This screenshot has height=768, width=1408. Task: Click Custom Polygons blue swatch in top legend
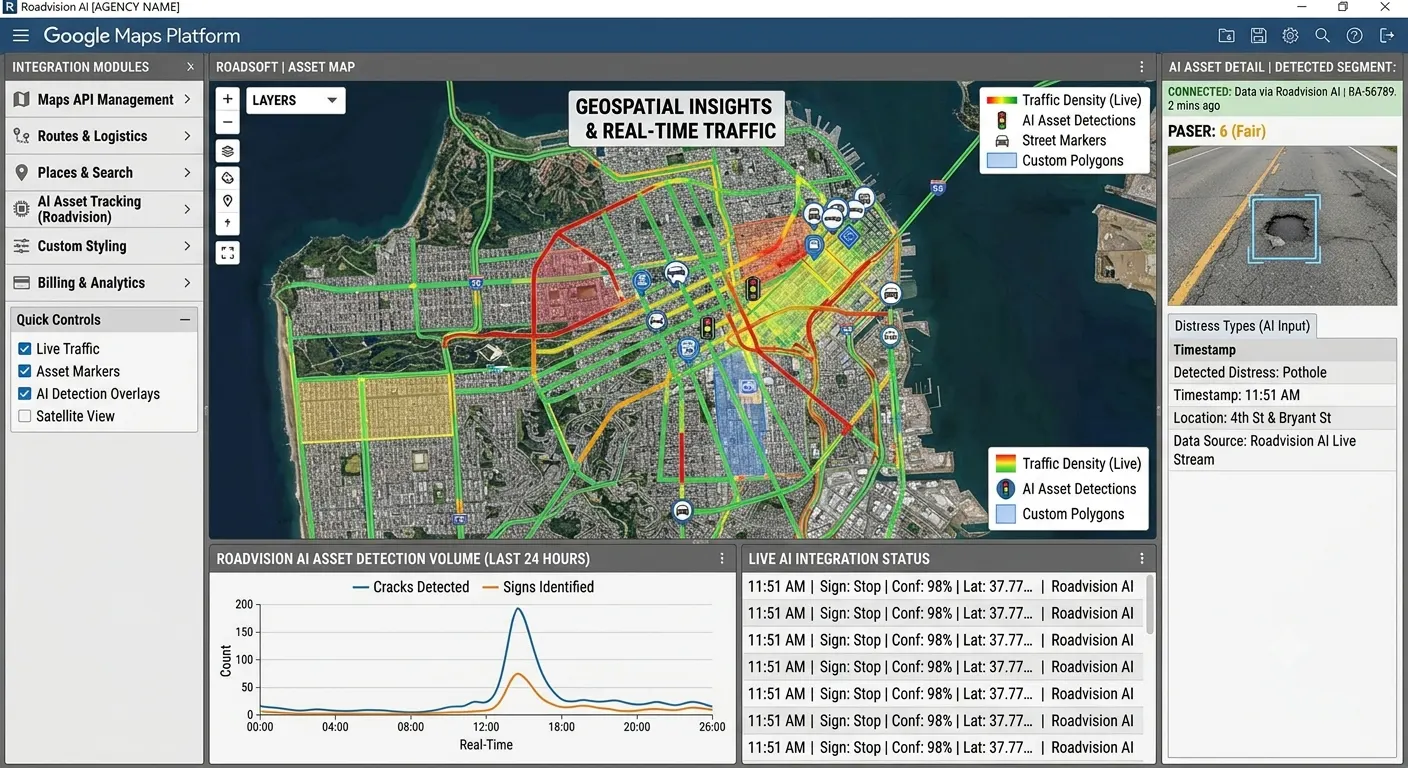pyautogui.click(x=1002, y=161)
